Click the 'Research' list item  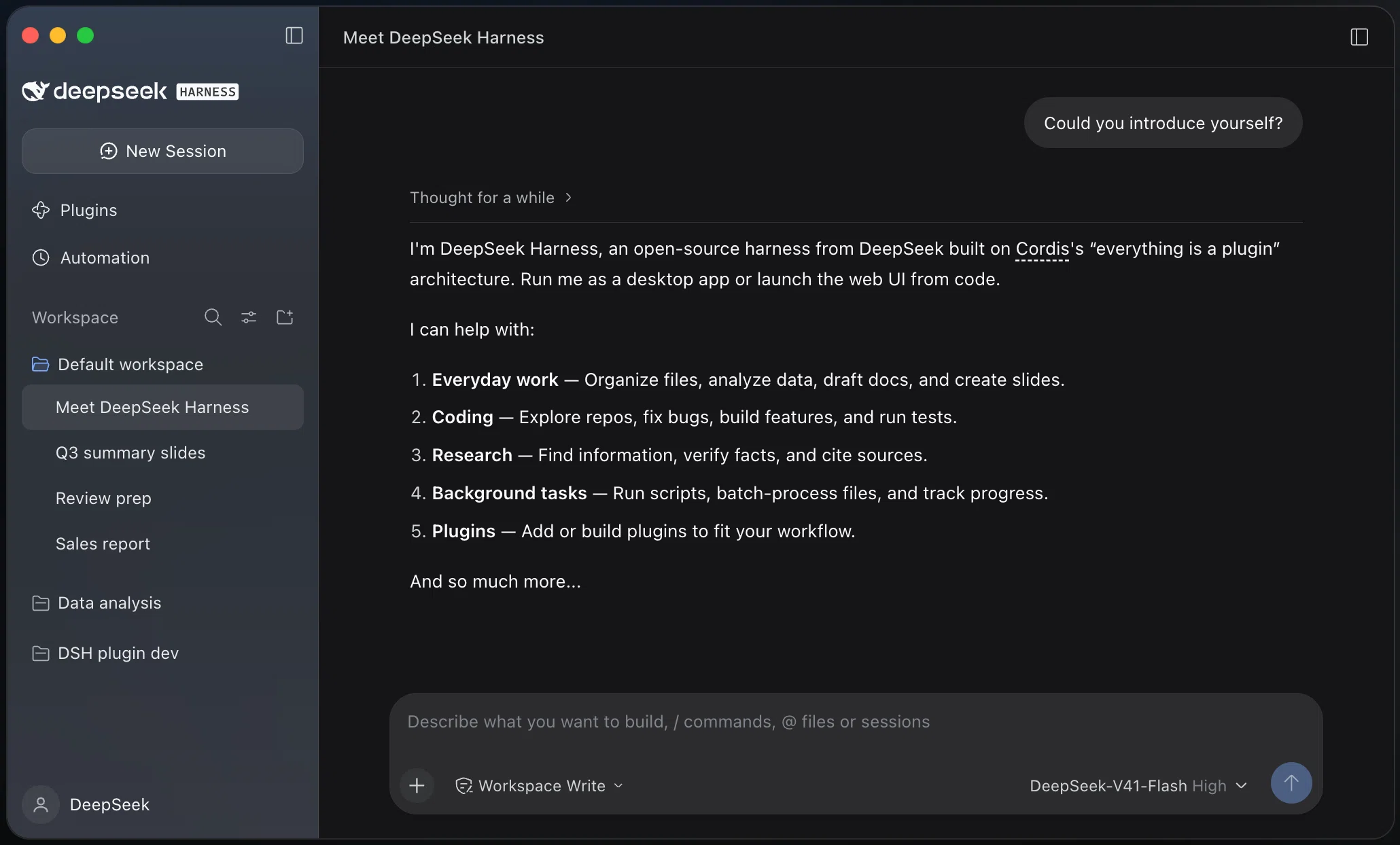click(x=668, y=455)
